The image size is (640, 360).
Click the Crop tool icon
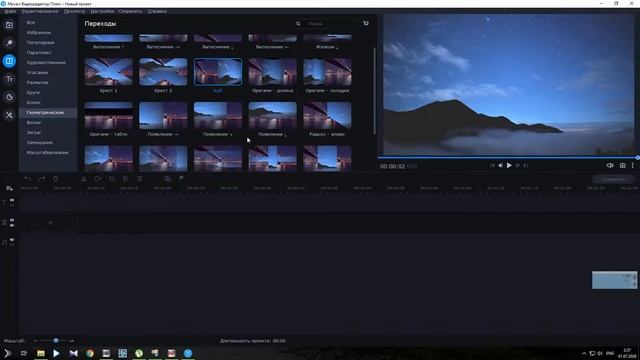click(x=111, y=179)
